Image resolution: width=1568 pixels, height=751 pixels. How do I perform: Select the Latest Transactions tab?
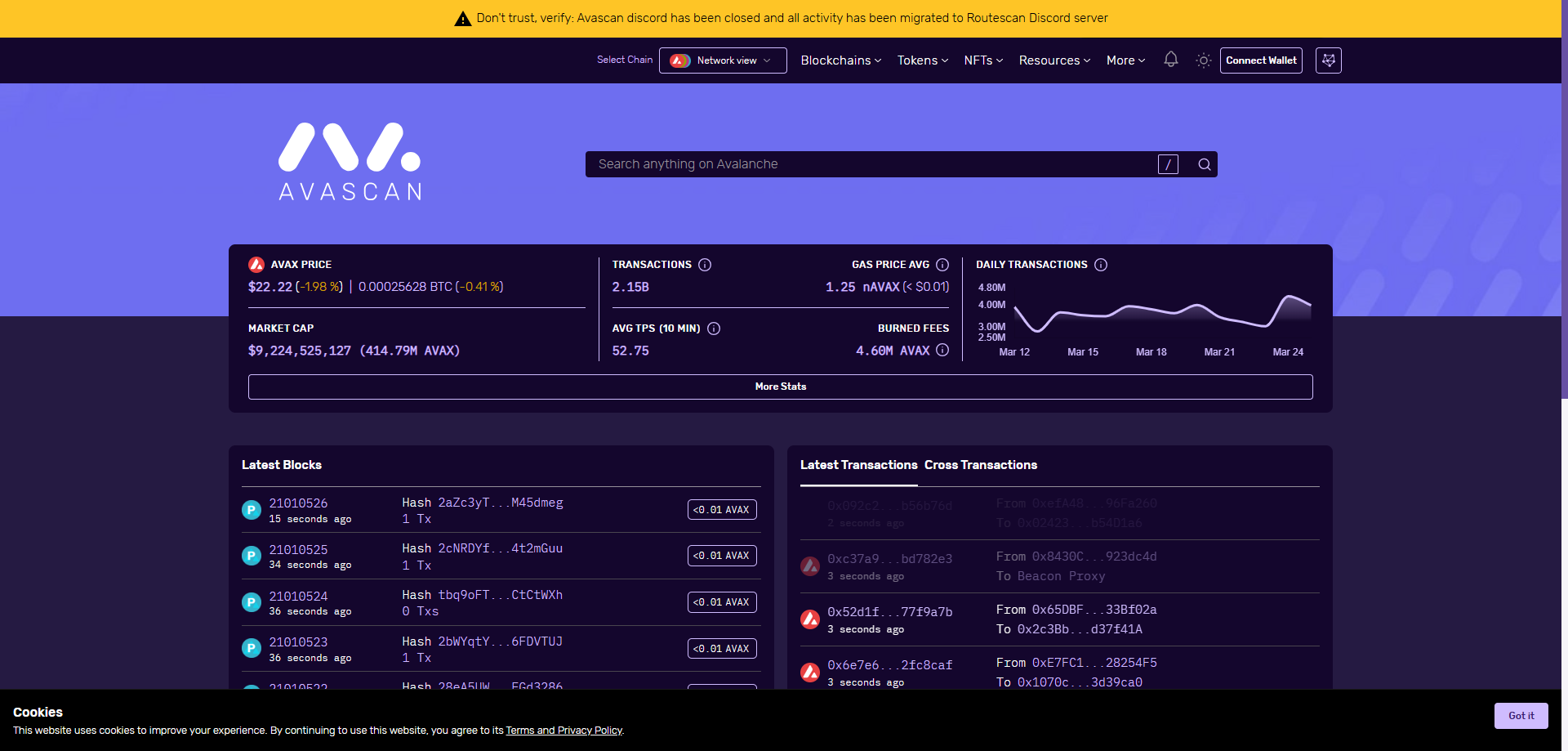[x=858, y=465]
